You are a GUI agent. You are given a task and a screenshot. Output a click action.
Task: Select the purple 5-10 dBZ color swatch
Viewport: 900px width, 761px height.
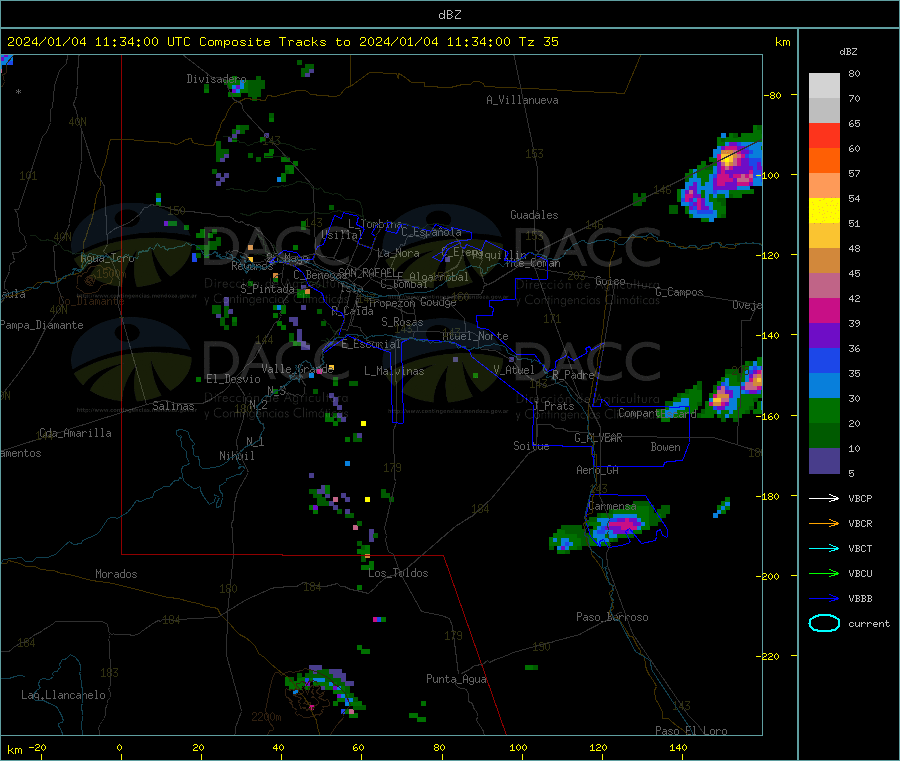[x=824, y=461]
